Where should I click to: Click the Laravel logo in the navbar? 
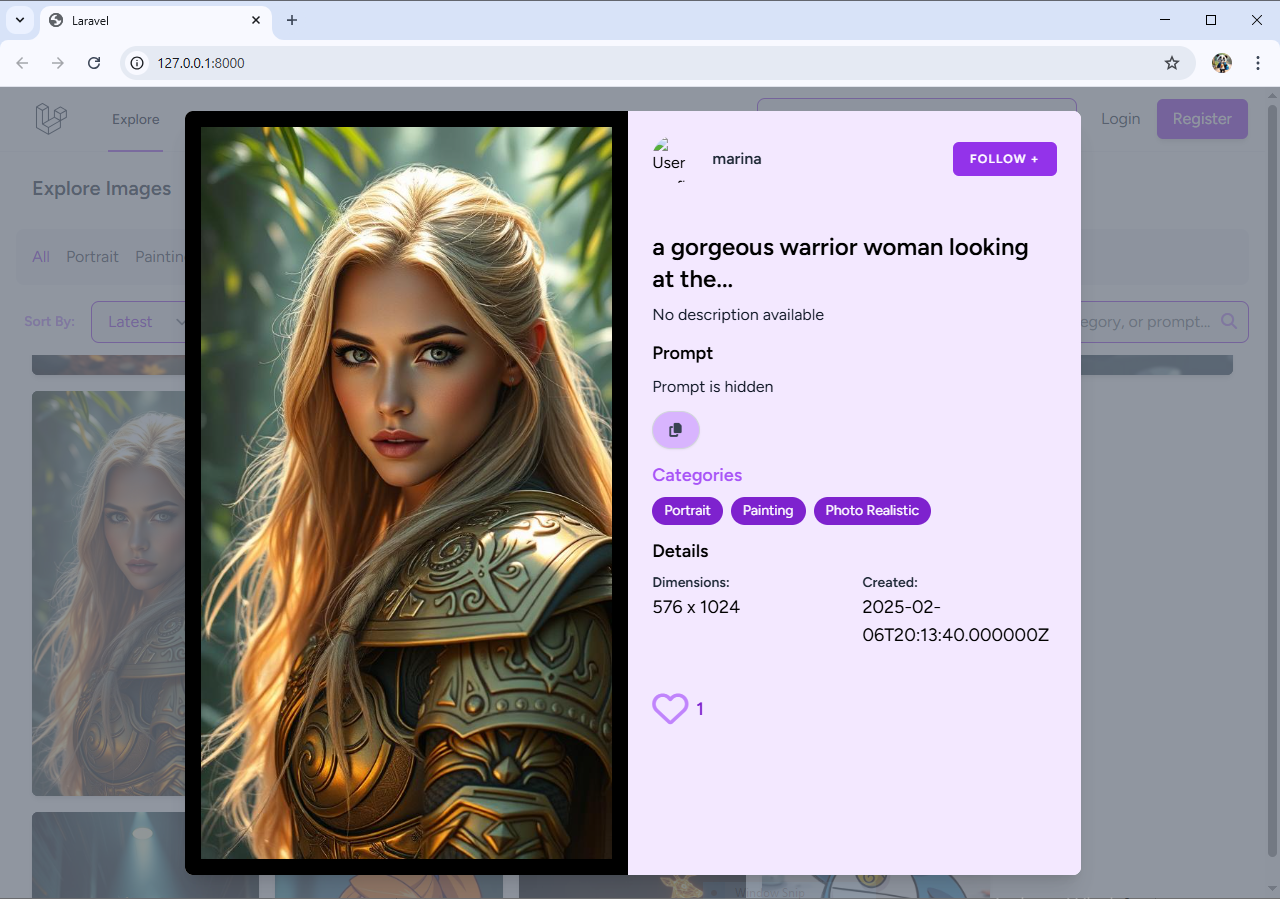point(50,118)
